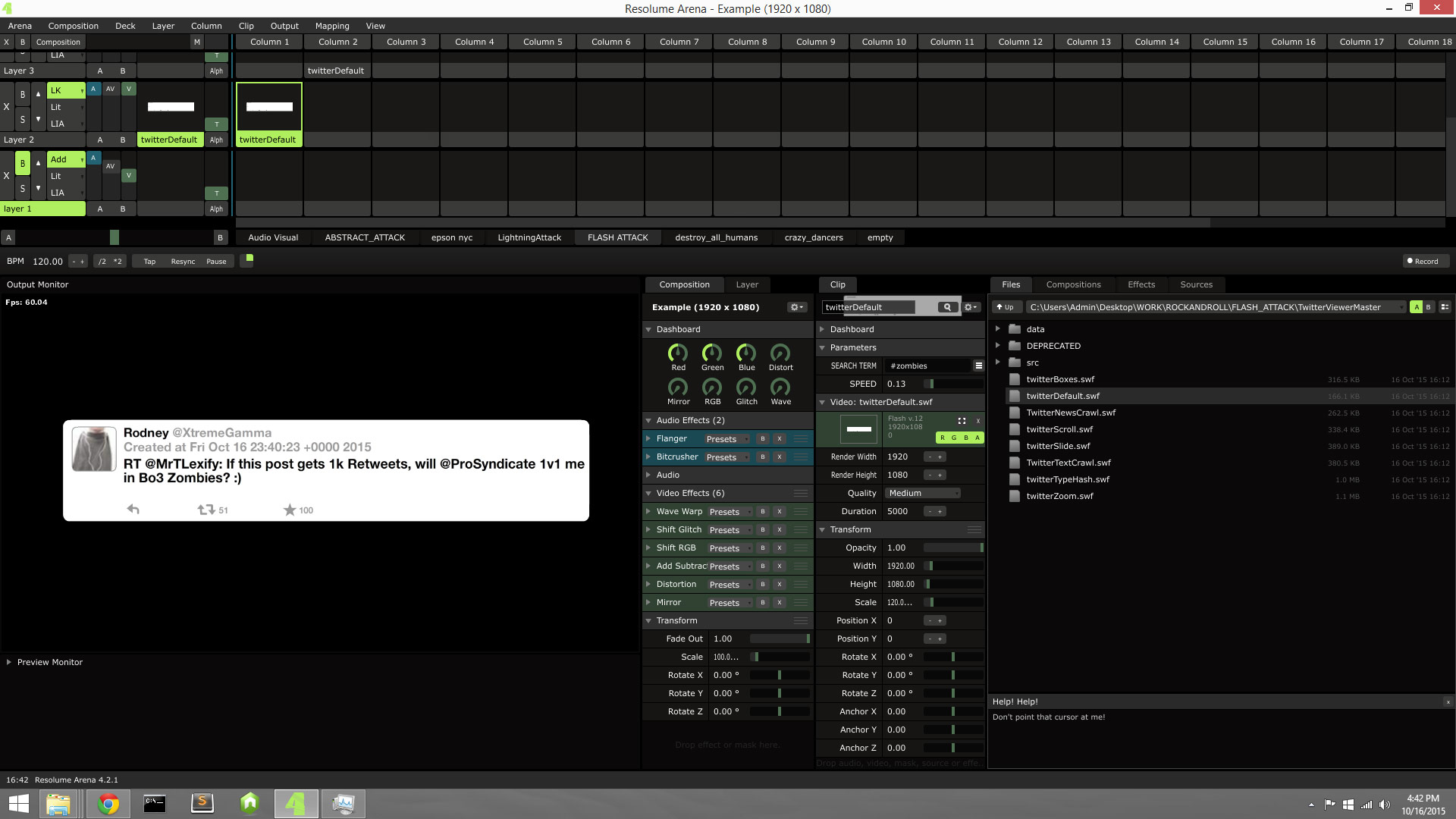Switch file browser to list view icon

[x=1445, y=307]
